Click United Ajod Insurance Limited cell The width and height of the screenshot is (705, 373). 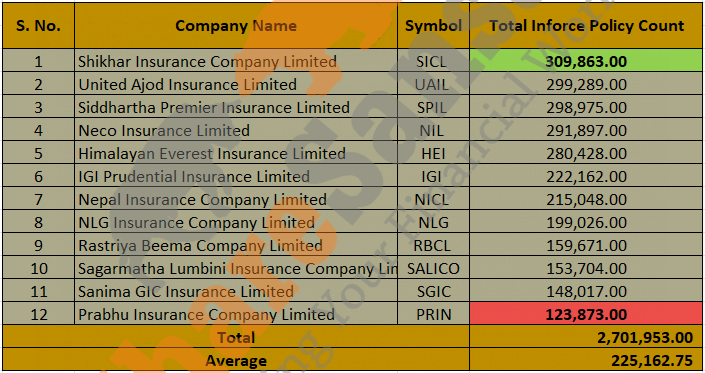[236, 84]
